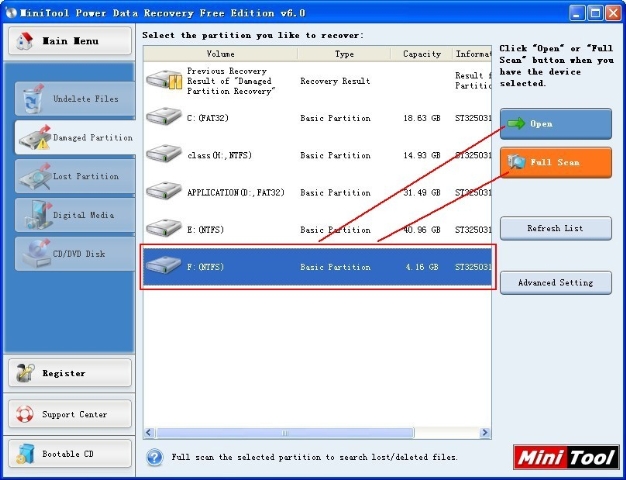This screenshot has height=480, width=626.
Task: Minimize the MiniTool window
Action: (576, 13)
